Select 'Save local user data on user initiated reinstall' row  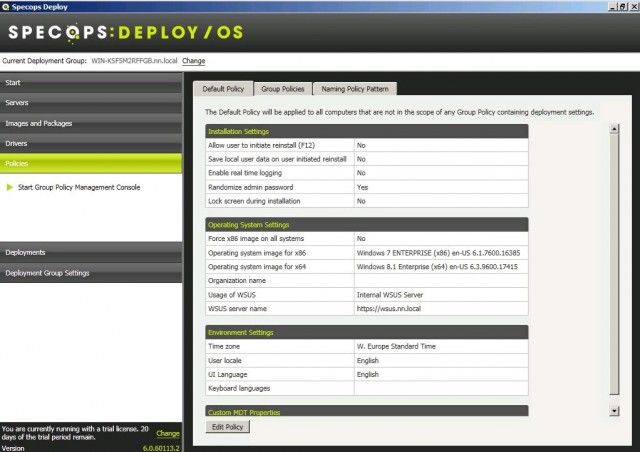[367, 159]
